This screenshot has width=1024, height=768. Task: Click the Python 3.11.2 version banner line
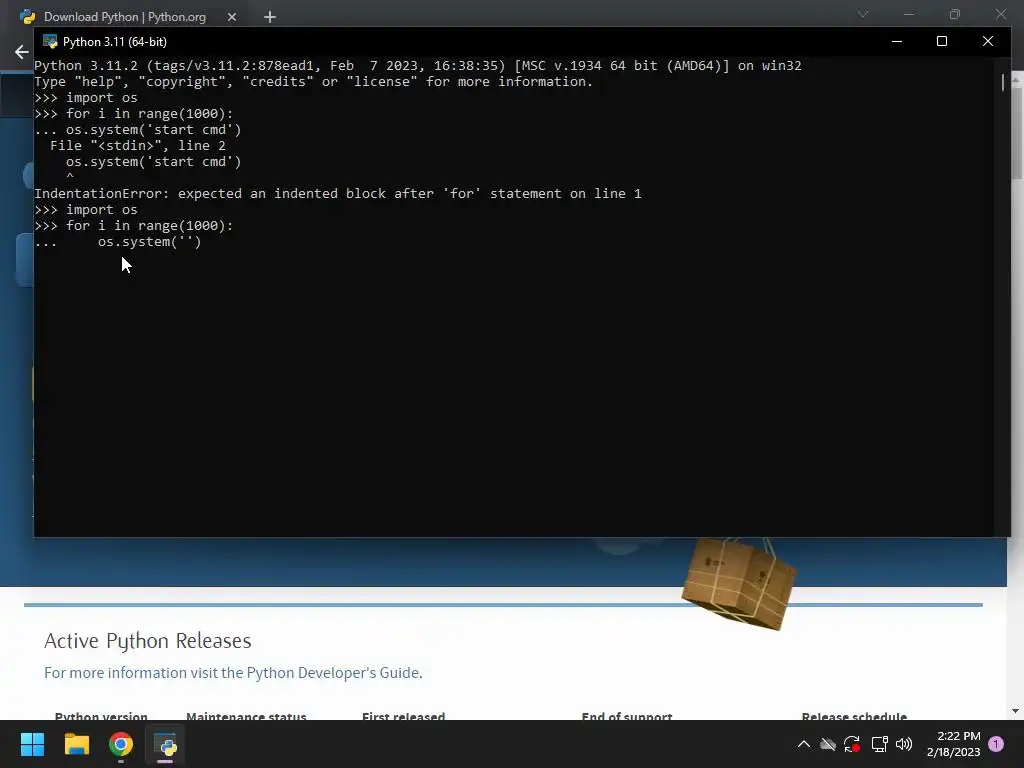[x=418, y=65]
